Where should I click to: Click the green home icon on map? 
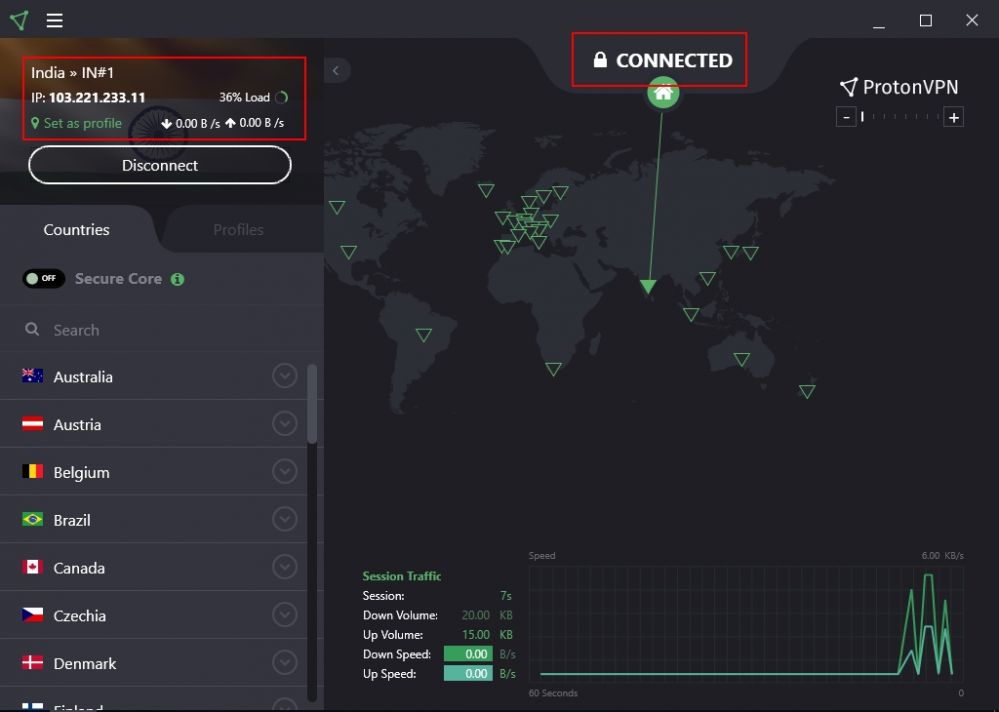(x=662, y=94)
